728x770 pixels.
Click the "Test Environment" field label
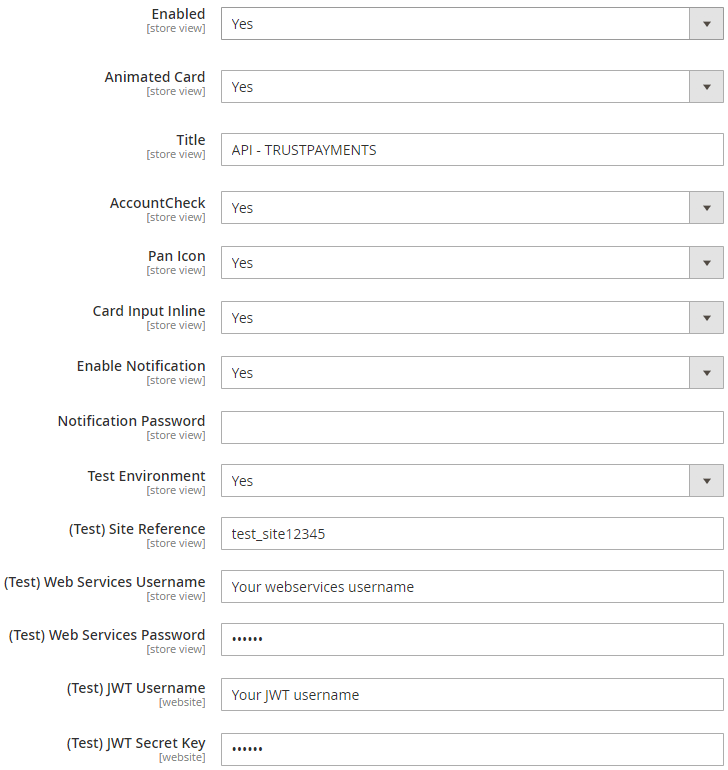click(x=146, y=476)
